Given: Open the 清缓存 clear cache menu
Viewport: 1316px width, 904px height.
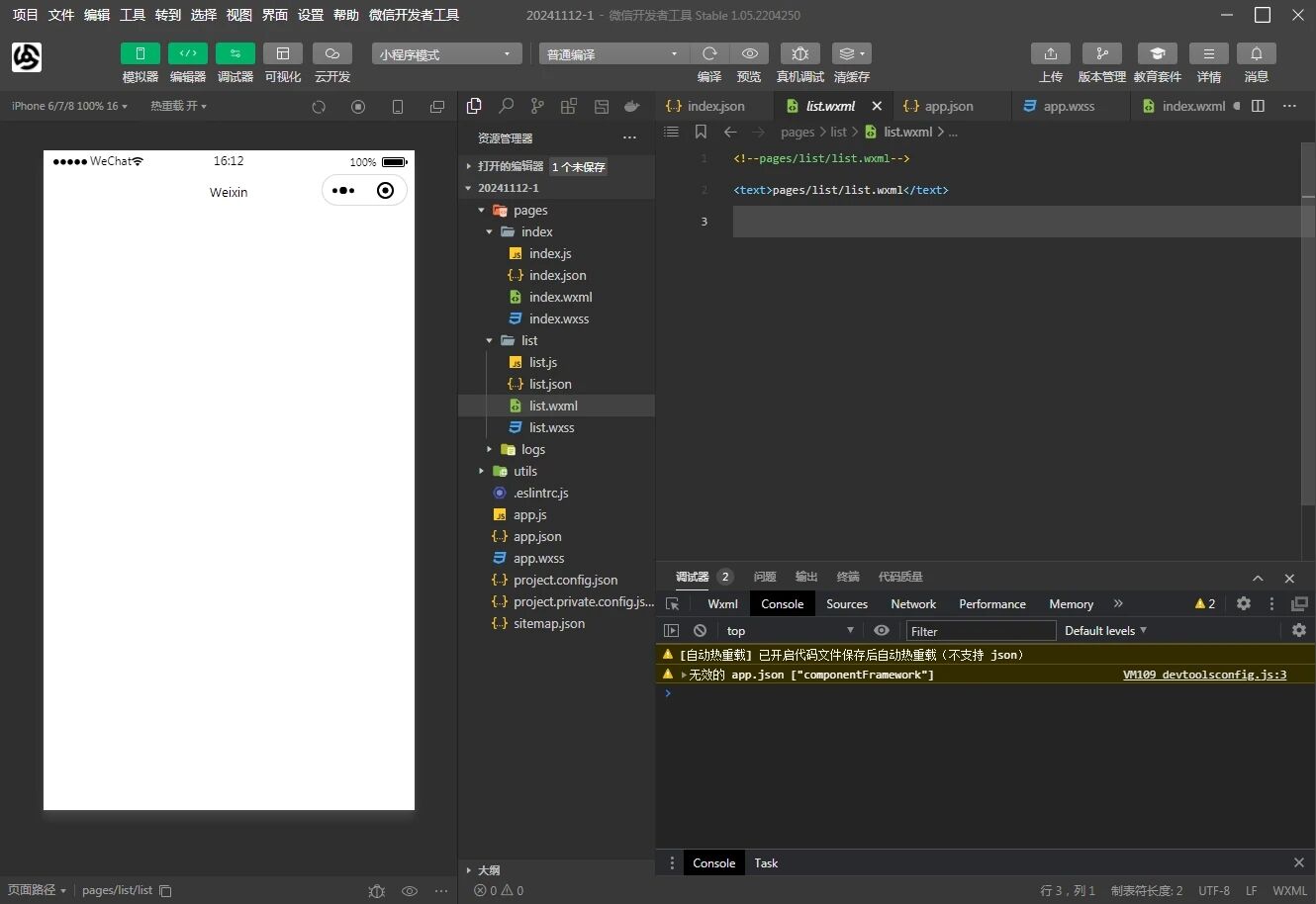Looking at the screenshot, I should pos(852,53).
